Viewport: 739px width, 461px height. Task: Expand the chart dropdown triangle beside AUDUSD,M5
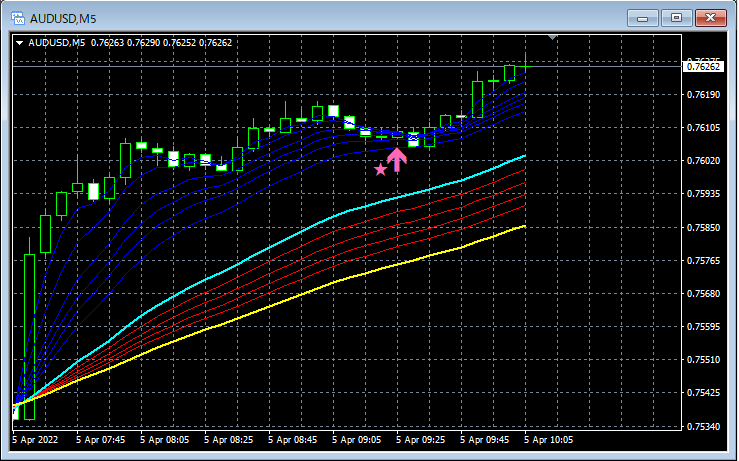click(x=19, y=43)
